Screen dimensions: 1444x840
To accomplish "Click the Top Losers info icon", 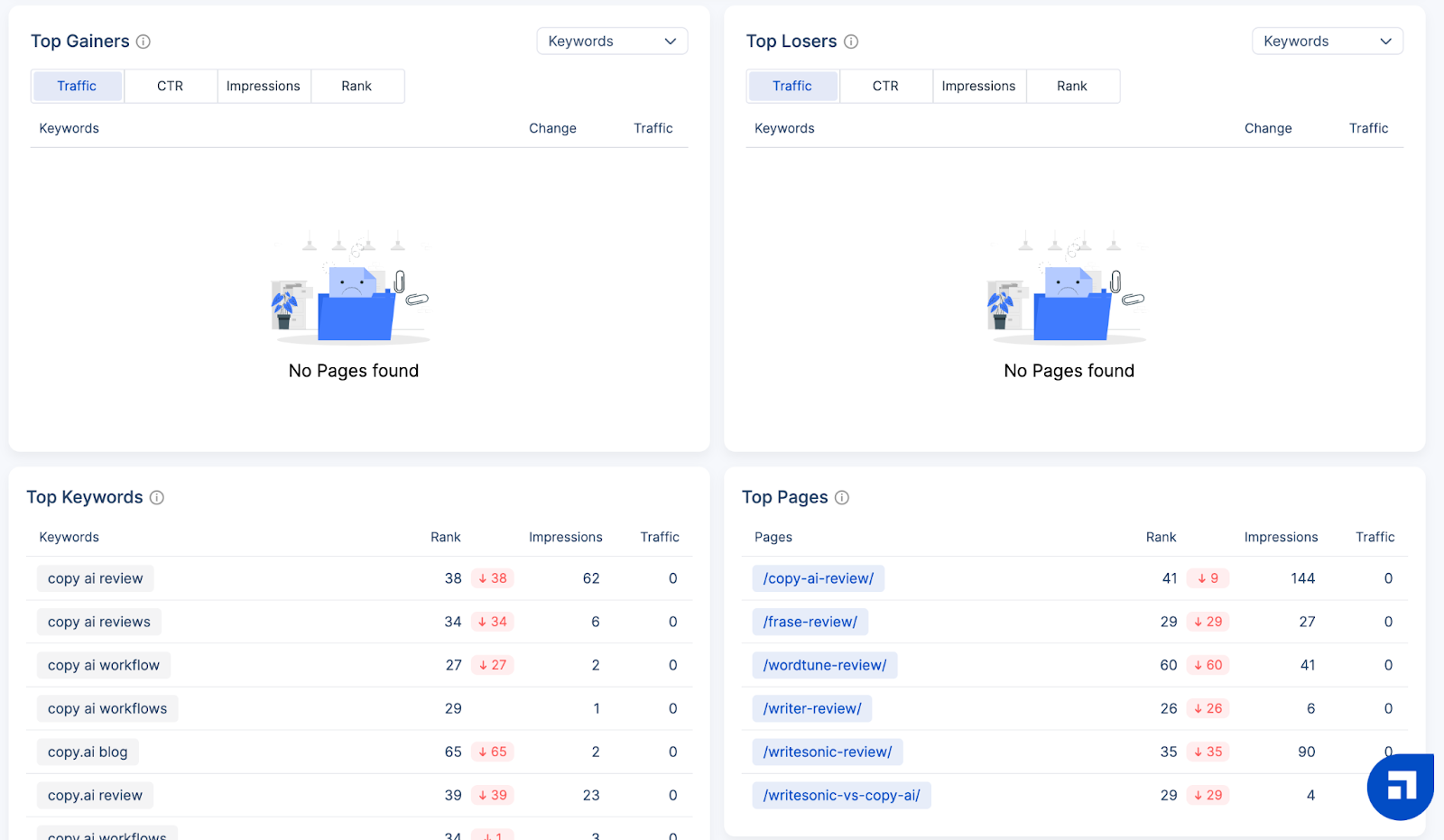I will (851, 42).
